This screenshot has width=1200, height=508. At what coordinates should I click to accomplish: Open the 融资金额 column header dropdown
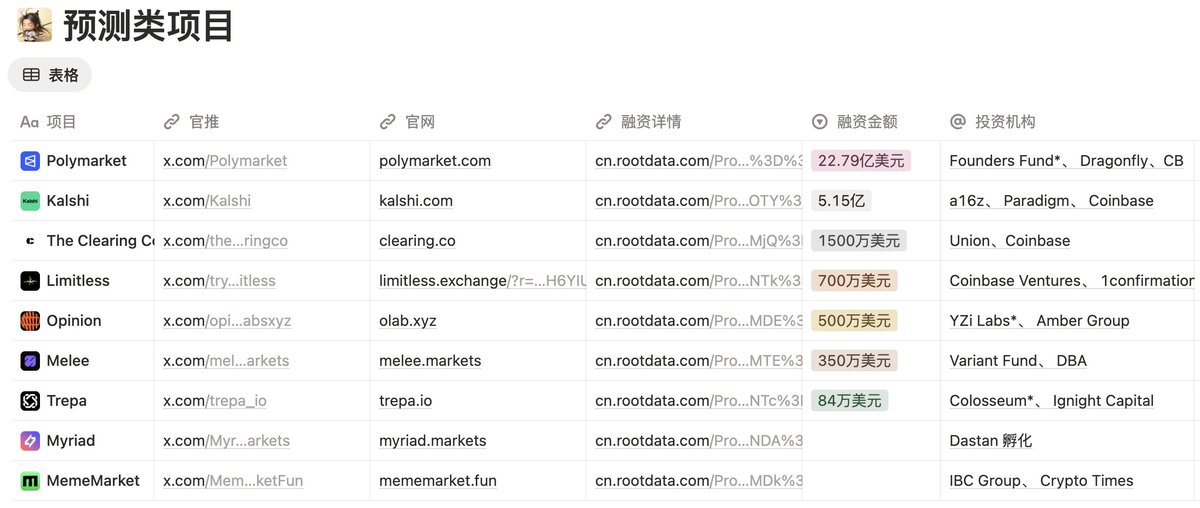tap(855, 122)
